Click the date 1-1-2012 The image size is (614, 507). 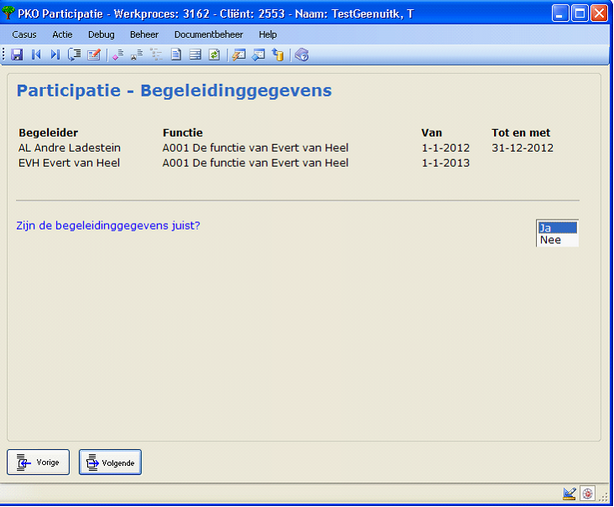(x=446, y=148)
